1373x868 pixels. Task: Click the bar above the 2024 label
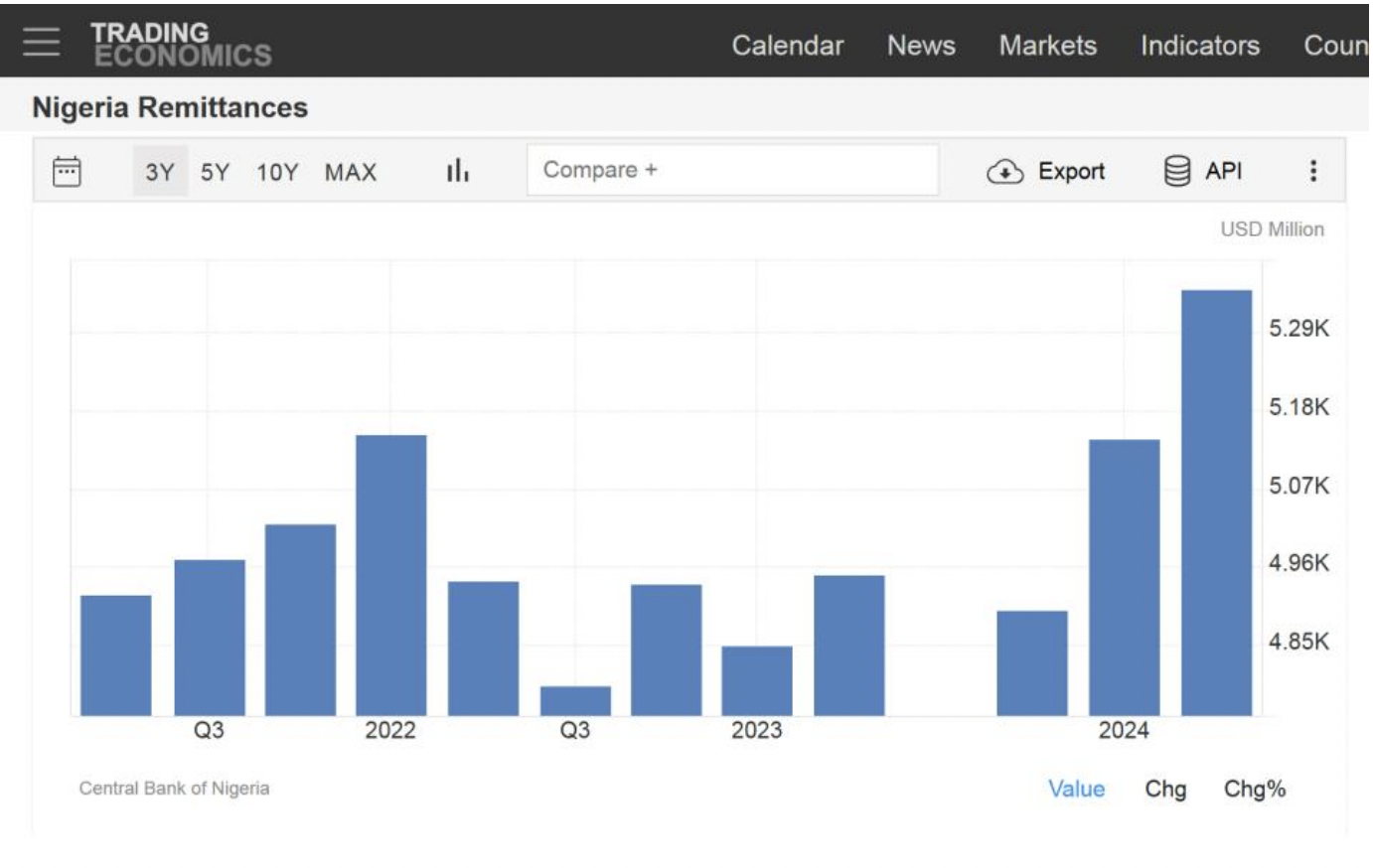click(1125, 577)
